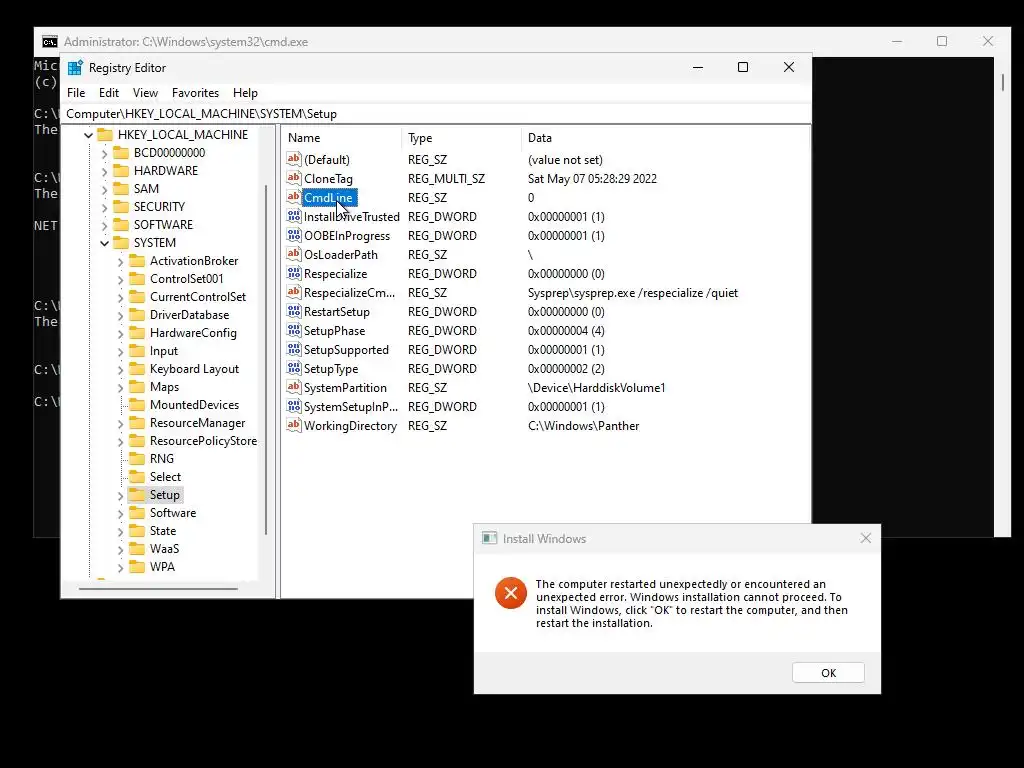
Task: Select the HardwareConfig key
Action: 193,333
